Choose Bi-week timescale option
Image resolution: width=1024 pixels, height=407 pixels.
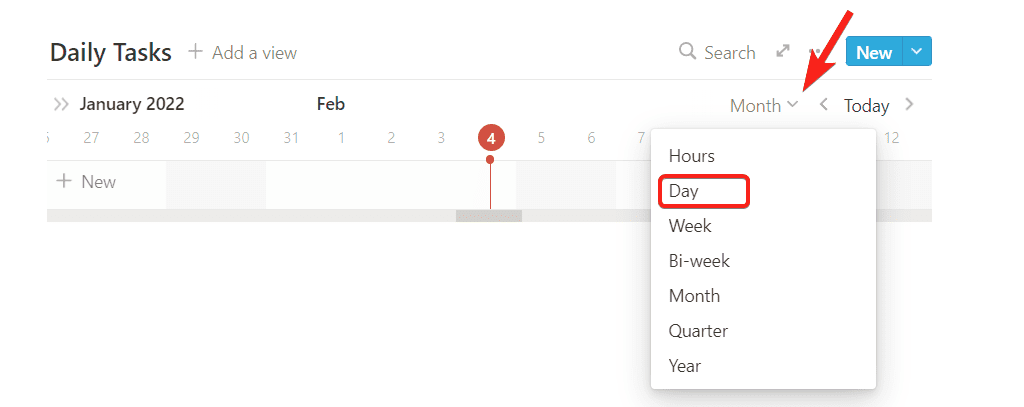click(699, 261)
